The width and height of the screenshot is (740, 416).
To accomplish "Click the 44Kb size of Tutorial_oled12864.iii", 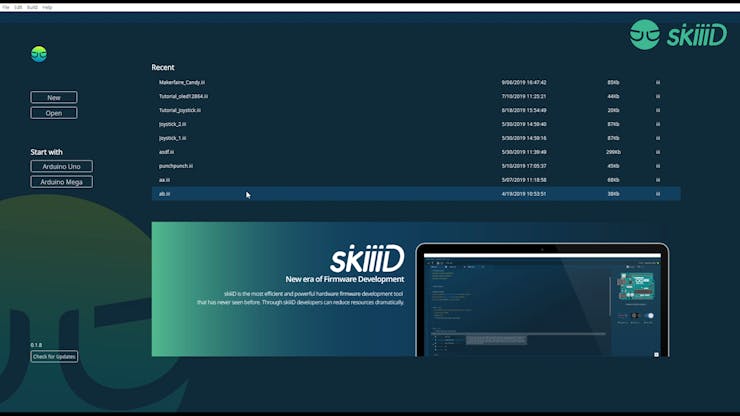I will pos(613,96).
